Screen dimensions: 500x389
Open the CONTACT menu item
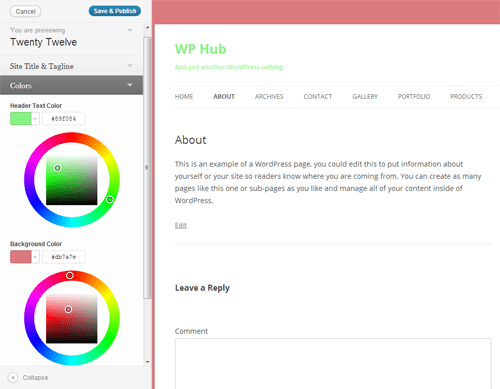318,97
